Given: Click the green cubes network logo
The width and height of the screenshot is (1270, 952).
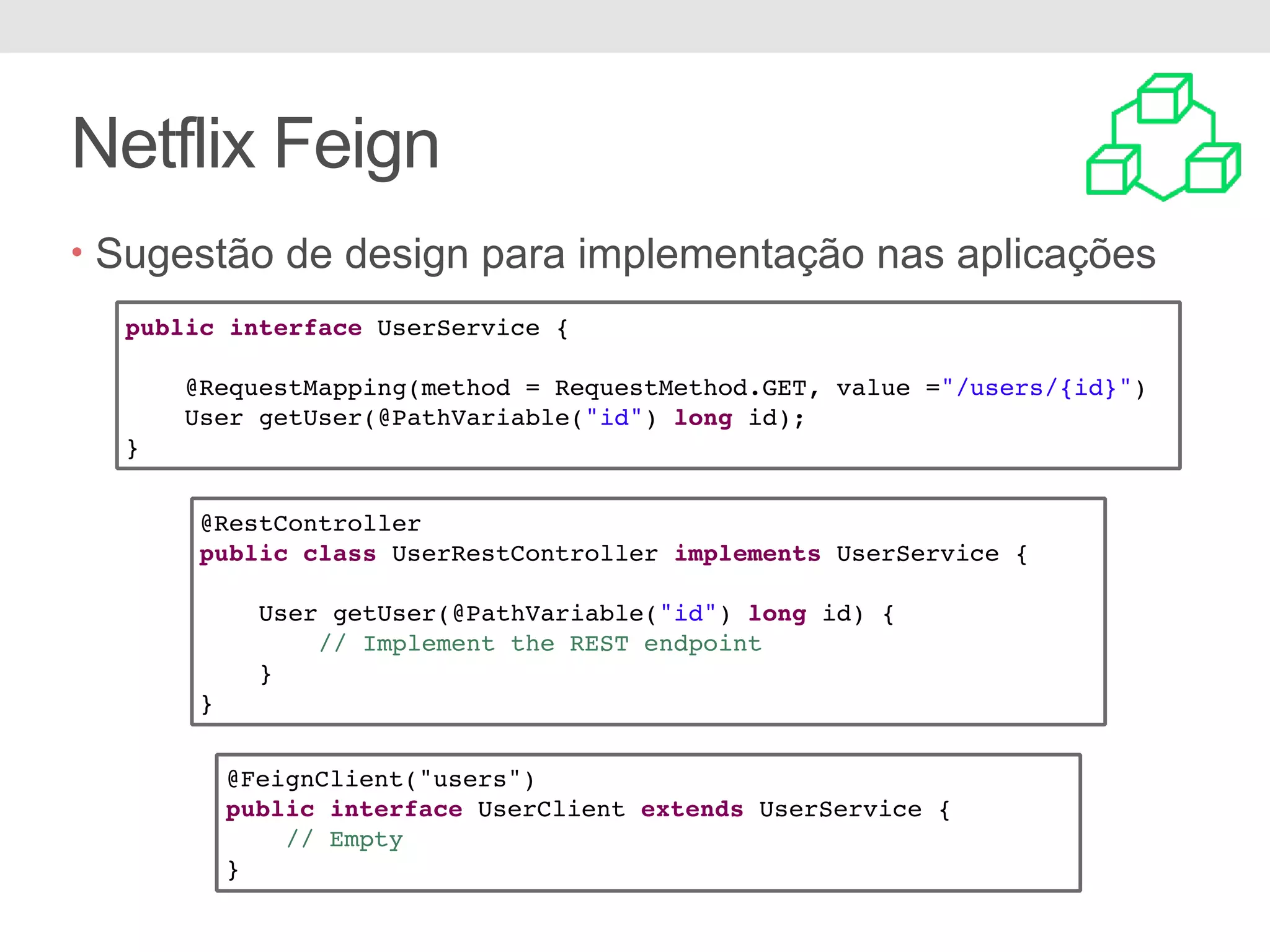Looking at the screenshot, I should [x=1163, y=137].
